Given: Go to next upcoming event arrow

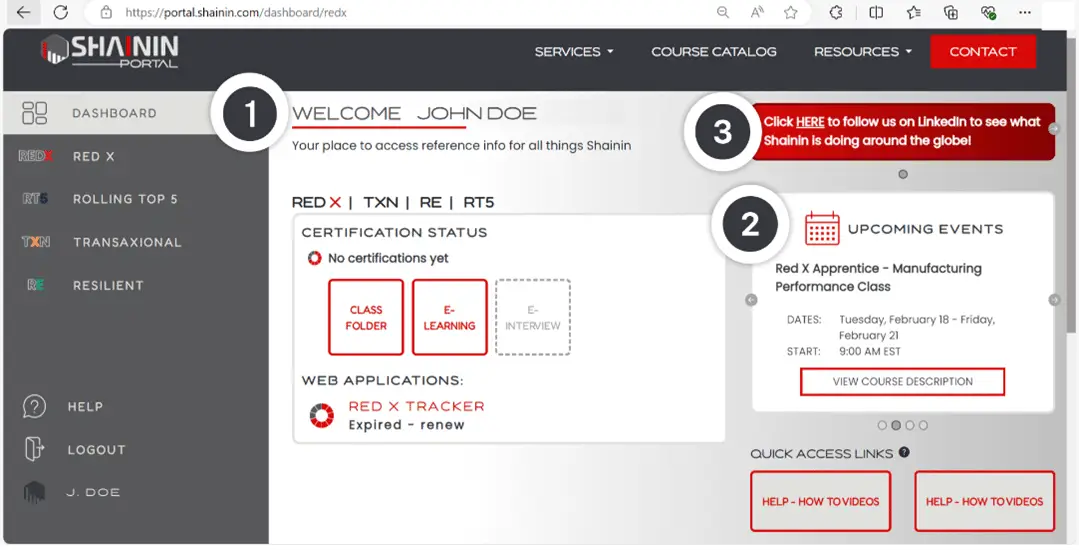Looking at the screenshot, I should (x=1054, y=300).
